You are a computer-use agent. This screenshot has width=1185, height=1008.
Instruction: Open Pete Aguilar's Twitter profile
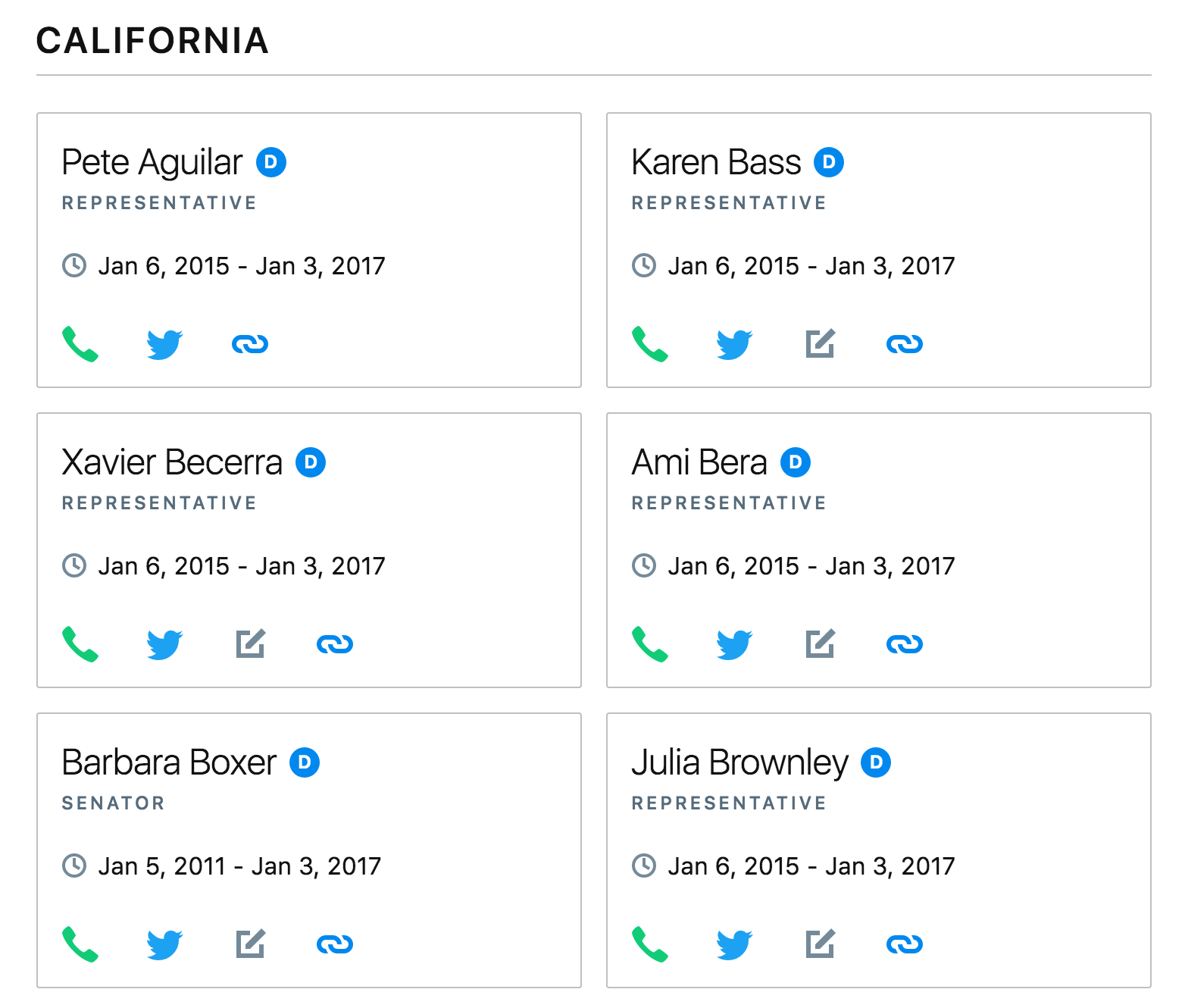point(164,344)
